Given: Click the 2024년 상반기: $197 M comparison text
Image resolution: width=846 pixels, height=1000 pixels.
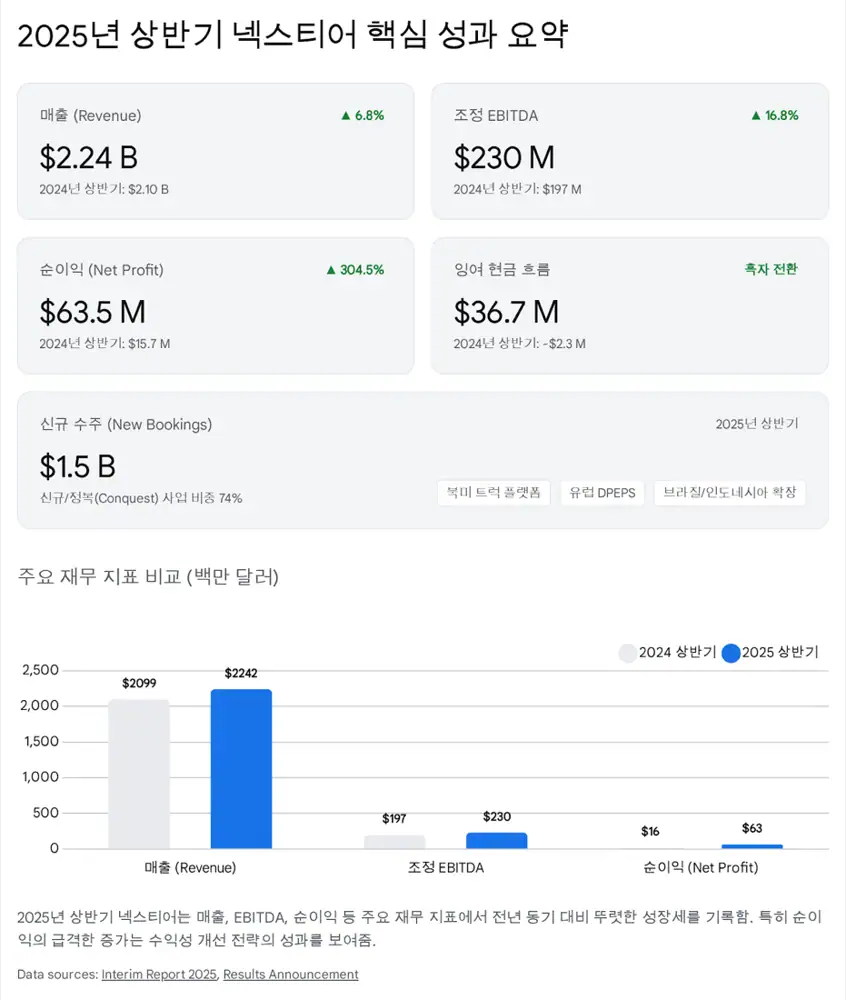Looking at the screenshot, I should [x=517, y=189].
